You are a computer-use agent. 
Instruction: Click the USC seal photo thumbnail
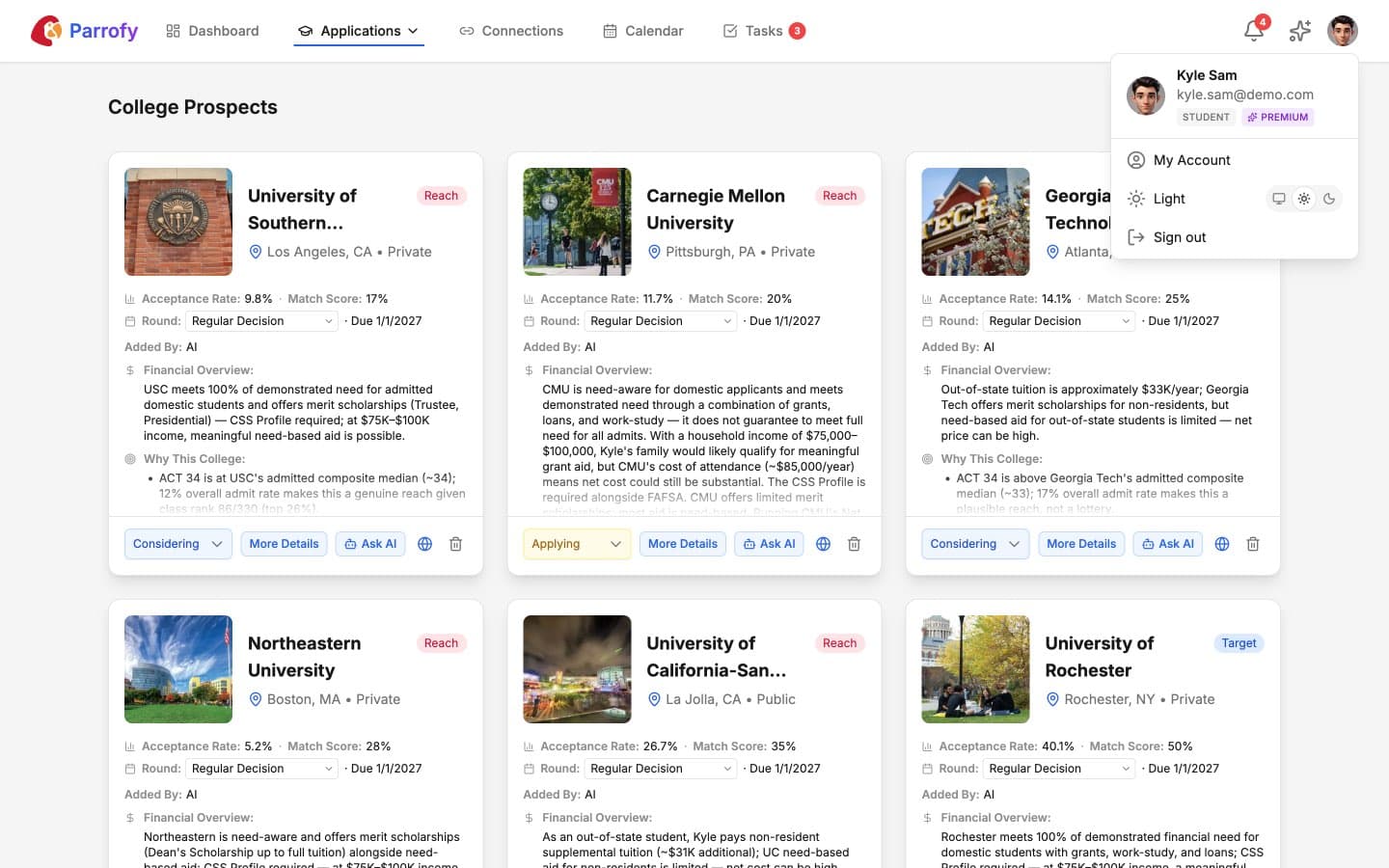[178, 222]
